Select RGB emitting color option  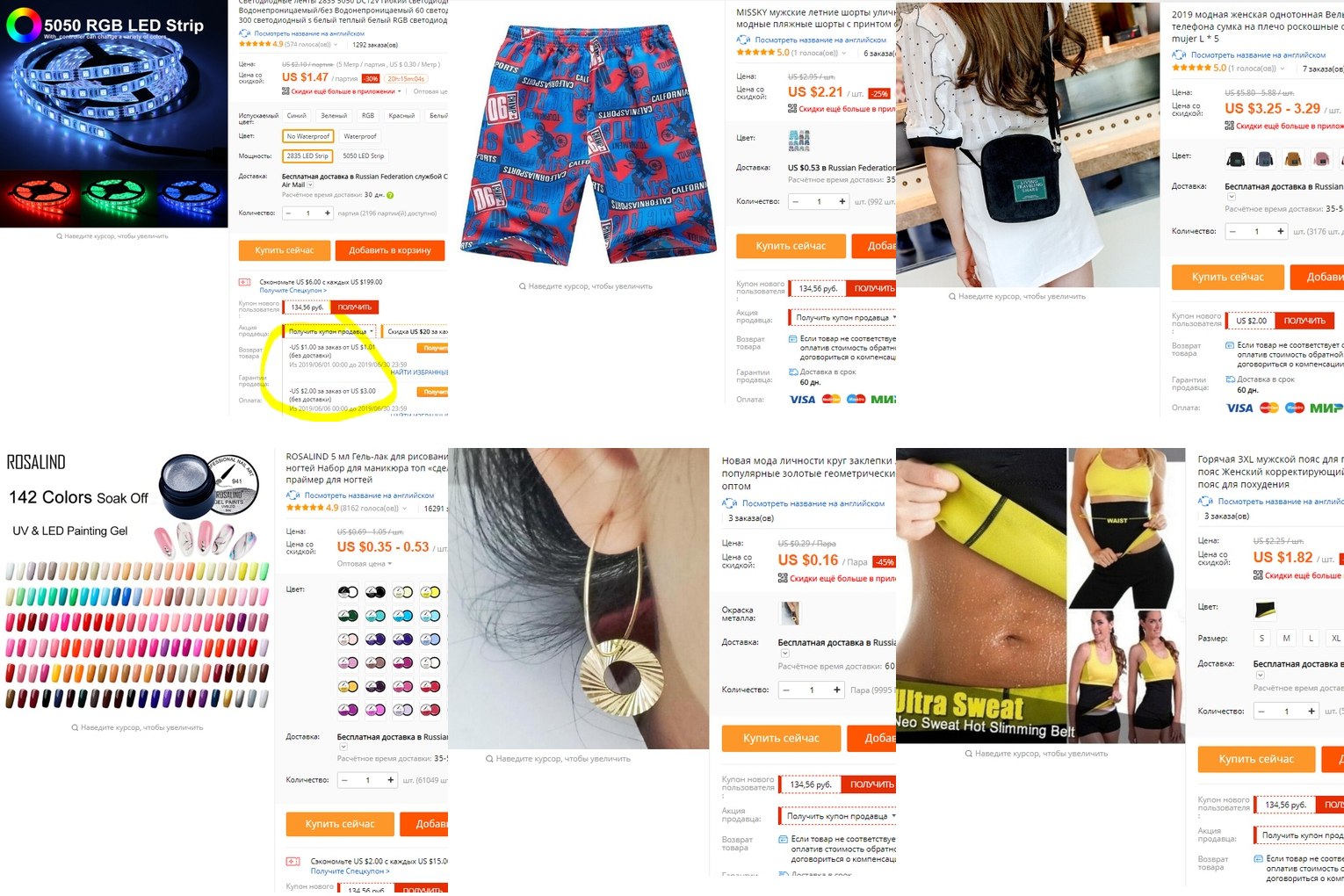pos(368,115)
